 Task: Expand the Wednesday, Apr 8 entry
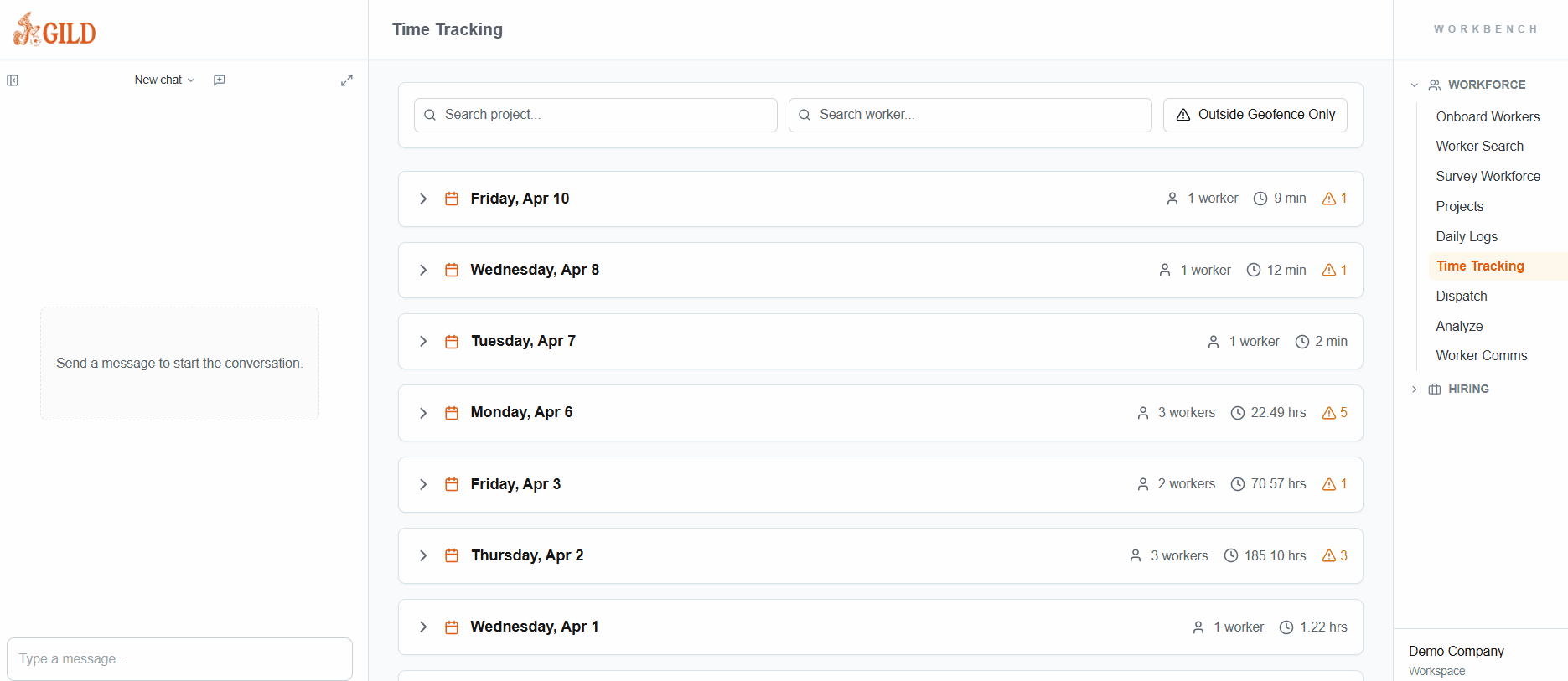point(423,270)
